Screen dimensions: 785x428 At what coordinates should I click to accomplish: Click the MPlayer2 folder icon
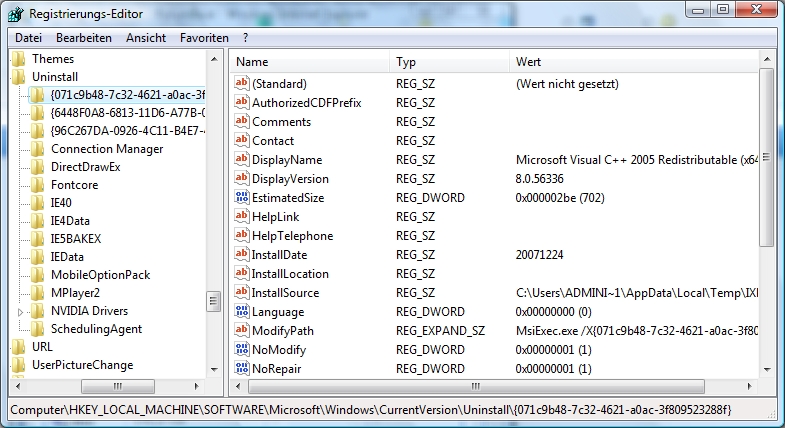click(38, 293)
